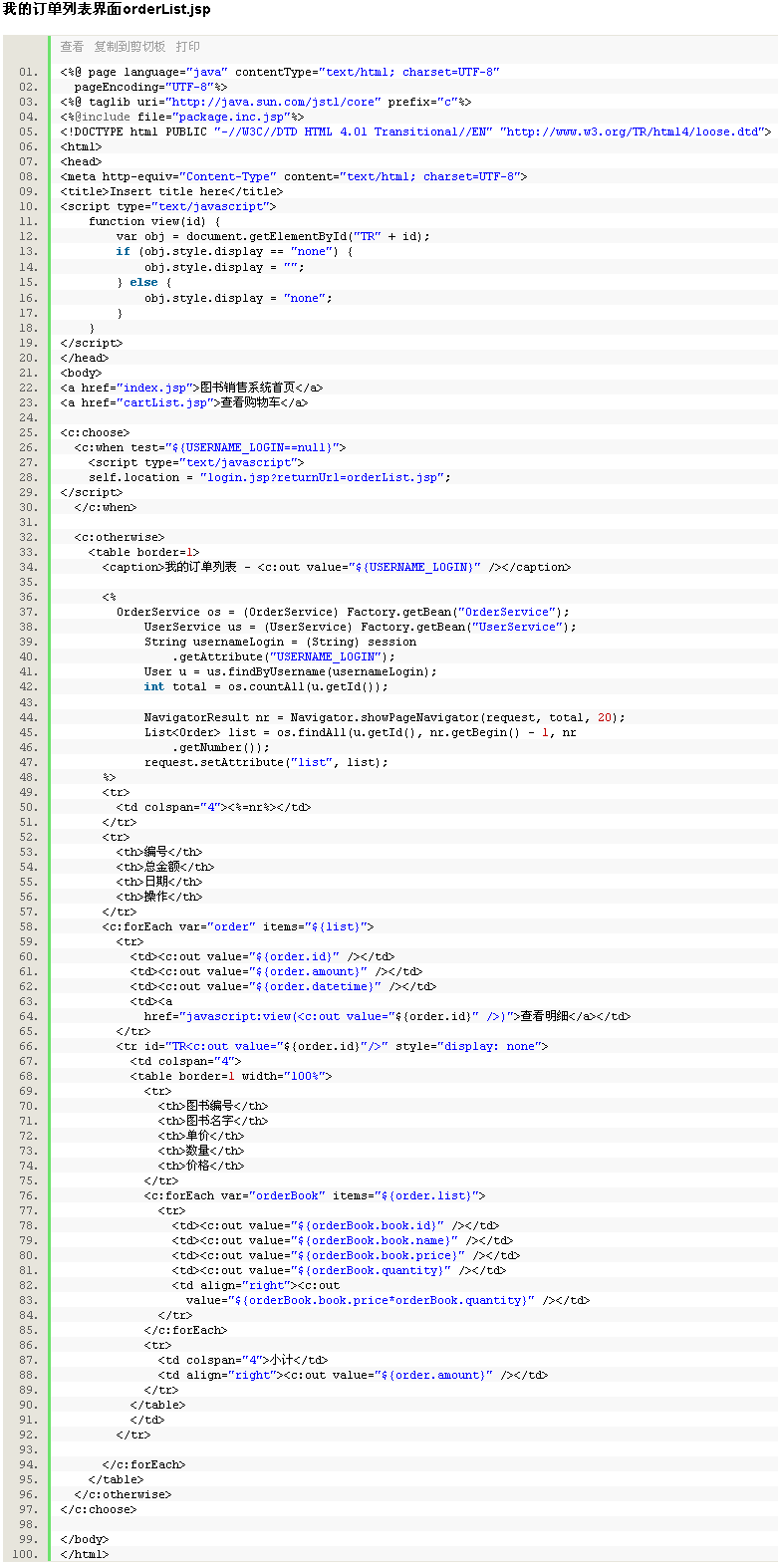Image resolution: width=778 pixels, height=1568 pixels.
Task: Click the closing </html> tag line
Action: (x=85, y=1554)
